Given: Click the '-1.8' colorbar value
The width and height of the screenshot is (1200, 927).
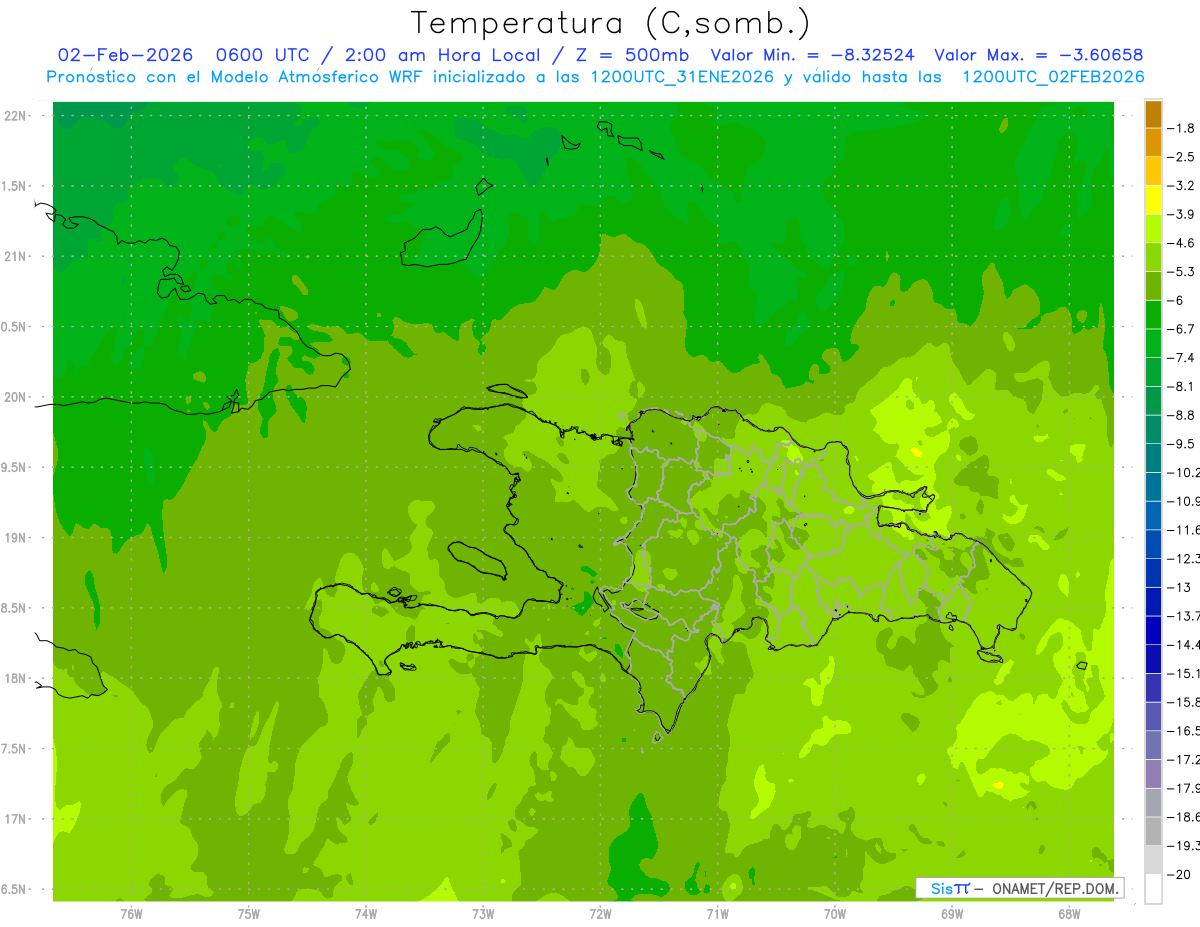Looking at the screenshot, I should [1181, 128].
